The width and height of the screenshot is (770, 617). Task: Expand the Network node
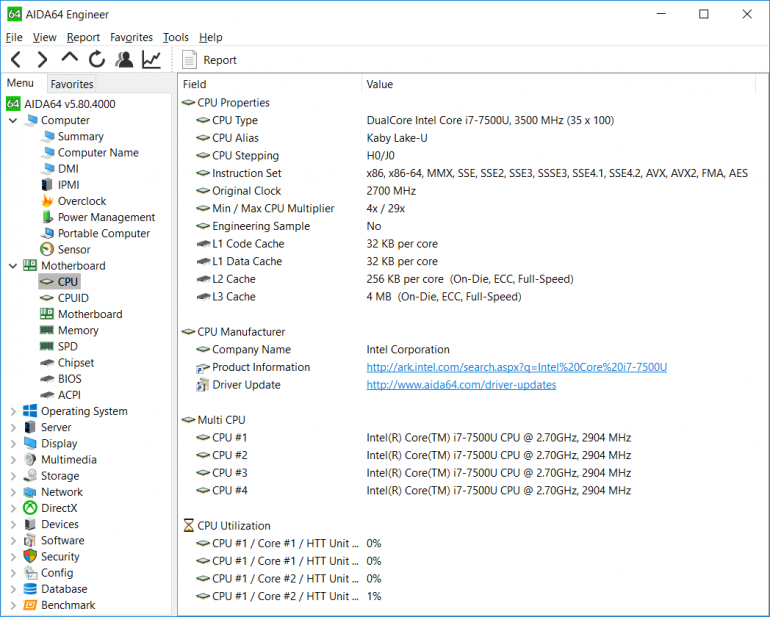[x=13, y=492]
